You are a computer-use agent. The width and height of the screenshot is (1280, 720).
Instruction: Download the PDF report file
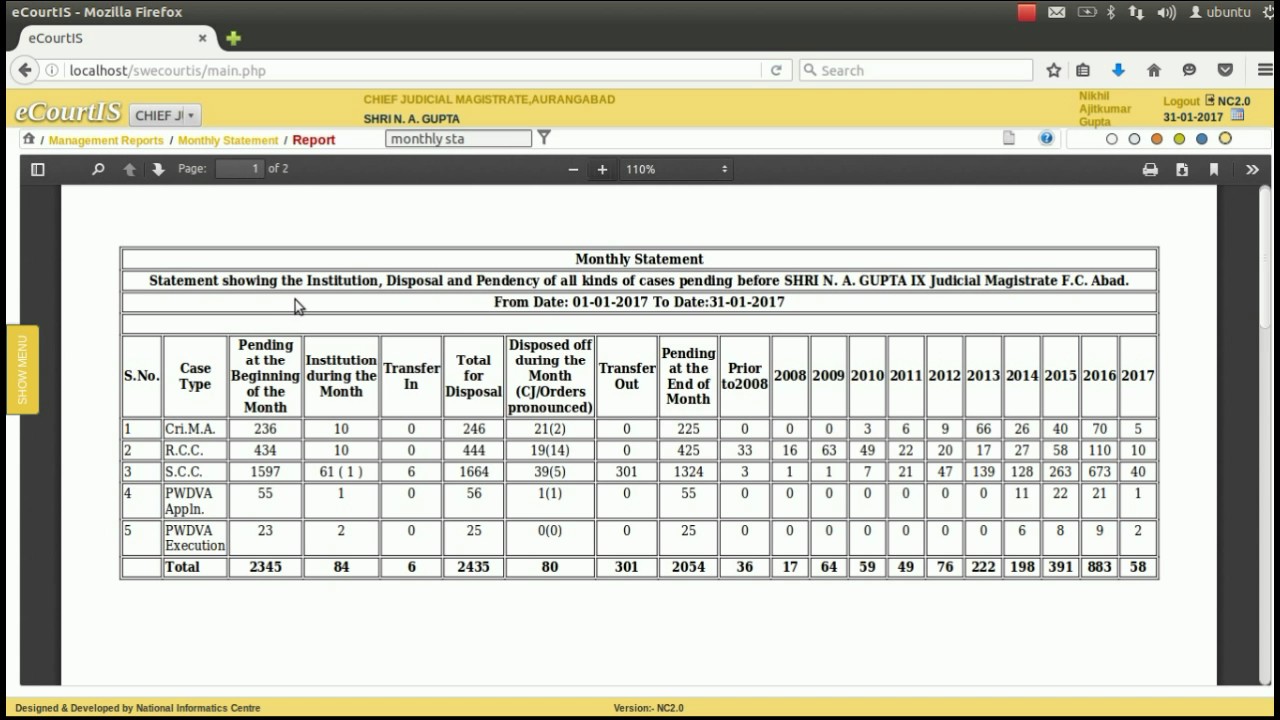click(x=1182, y=170)
